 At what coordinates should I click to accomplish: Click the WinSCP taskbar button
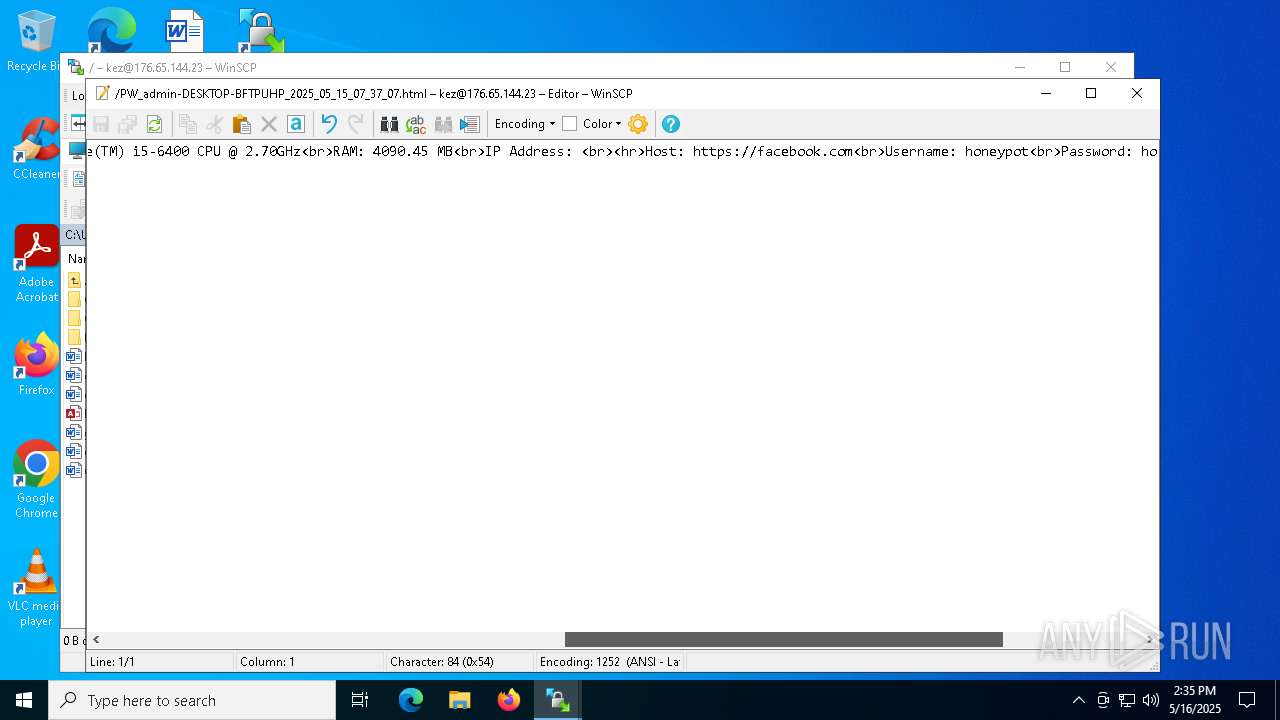(x=558, y=700)
